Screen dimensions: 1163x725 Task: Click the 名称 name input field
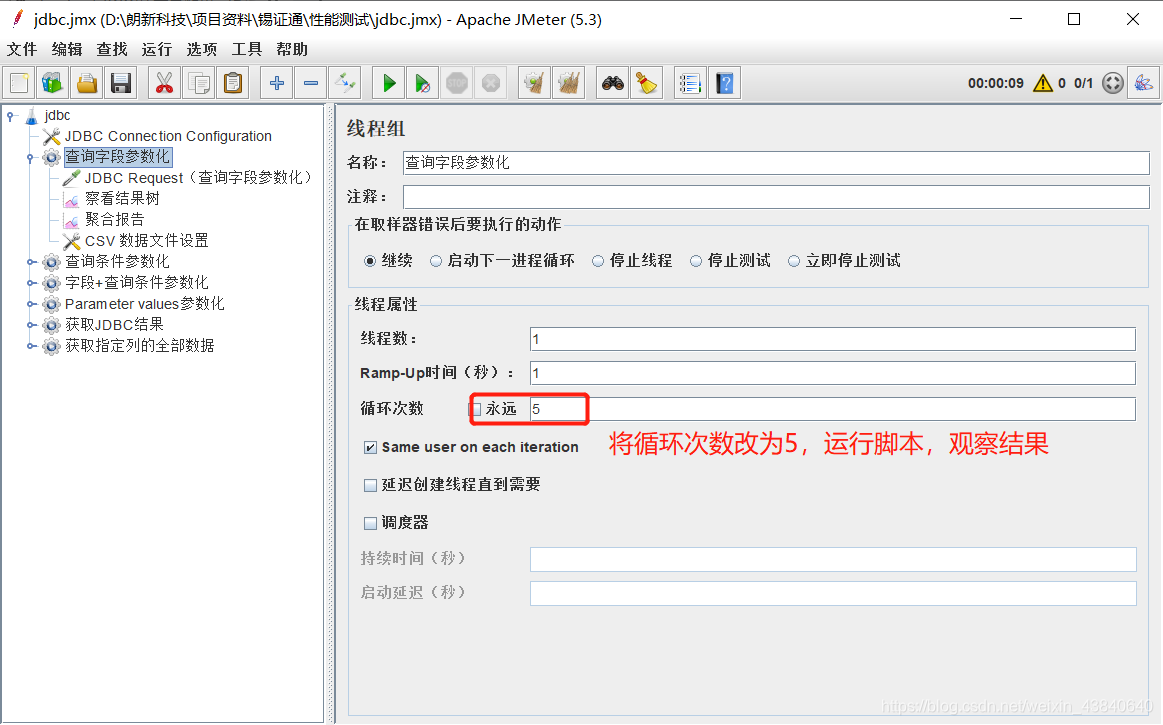(x=776, y=163)
